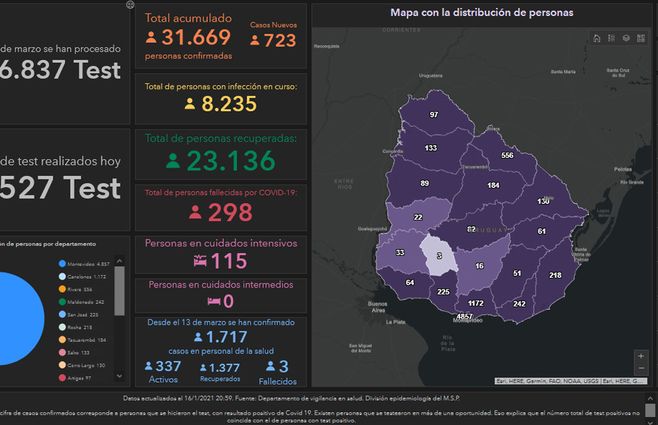This screenshot has width=658, height=425.
Task: Click Montevideo region labeled 4857 on map
Action: 464,316
